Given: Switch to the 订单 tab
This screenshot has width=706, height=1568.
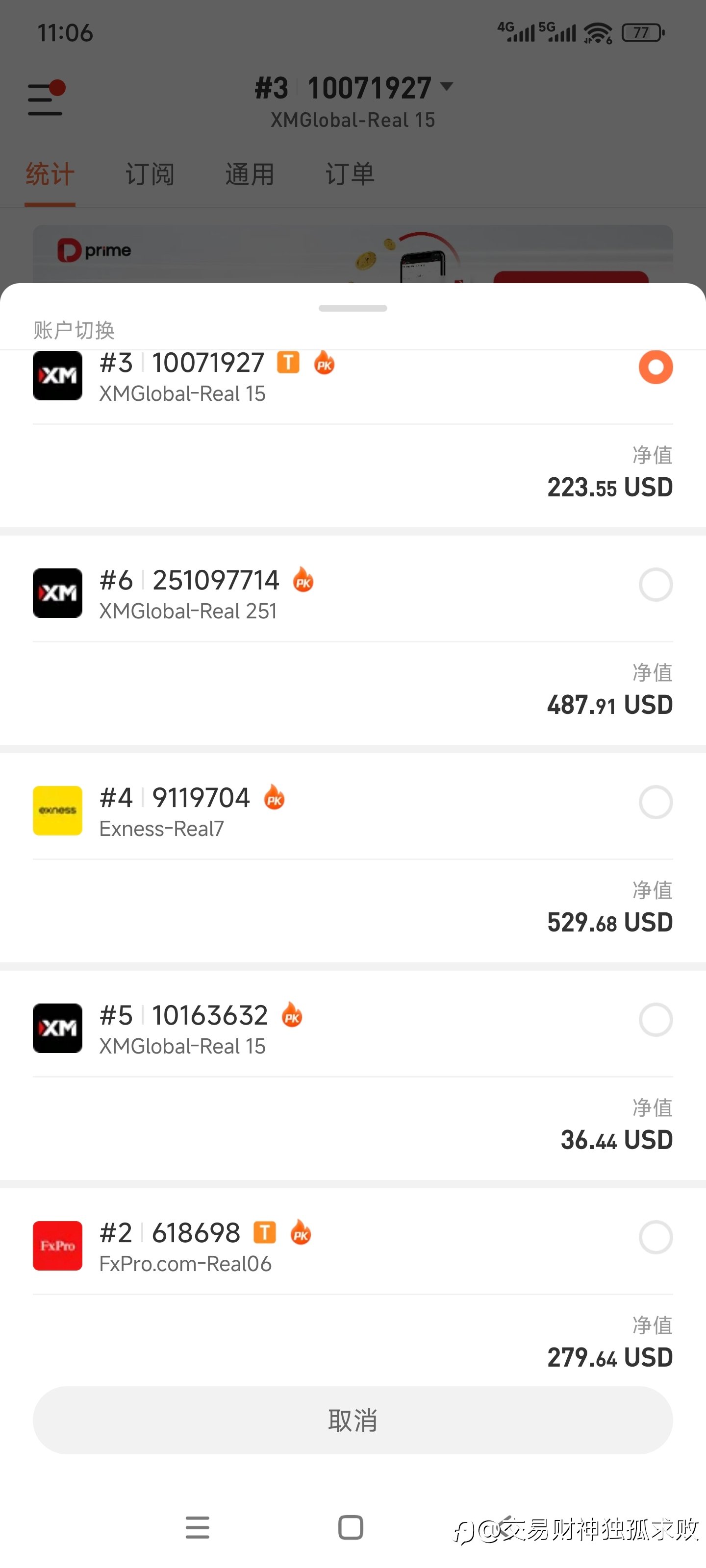Looking at the screenshot, I should click(350, 175).
